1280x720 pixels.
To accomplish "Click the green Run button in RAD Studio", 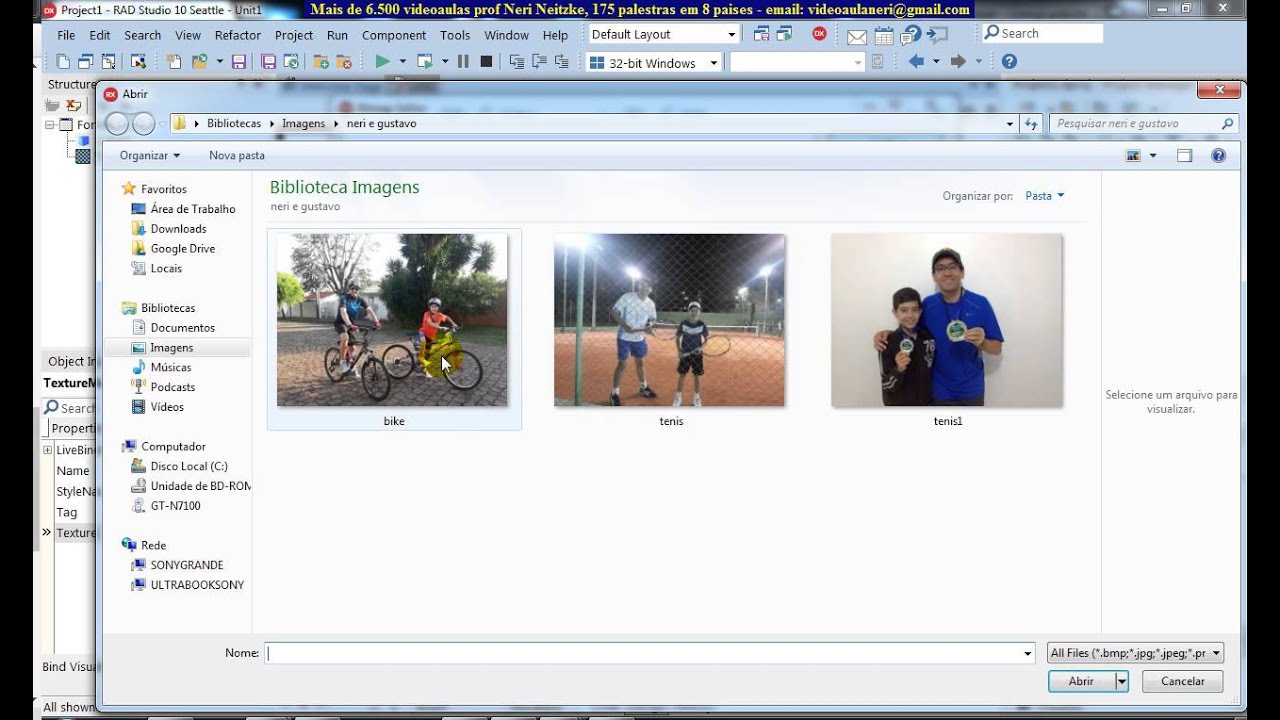I will pos(382,62).
